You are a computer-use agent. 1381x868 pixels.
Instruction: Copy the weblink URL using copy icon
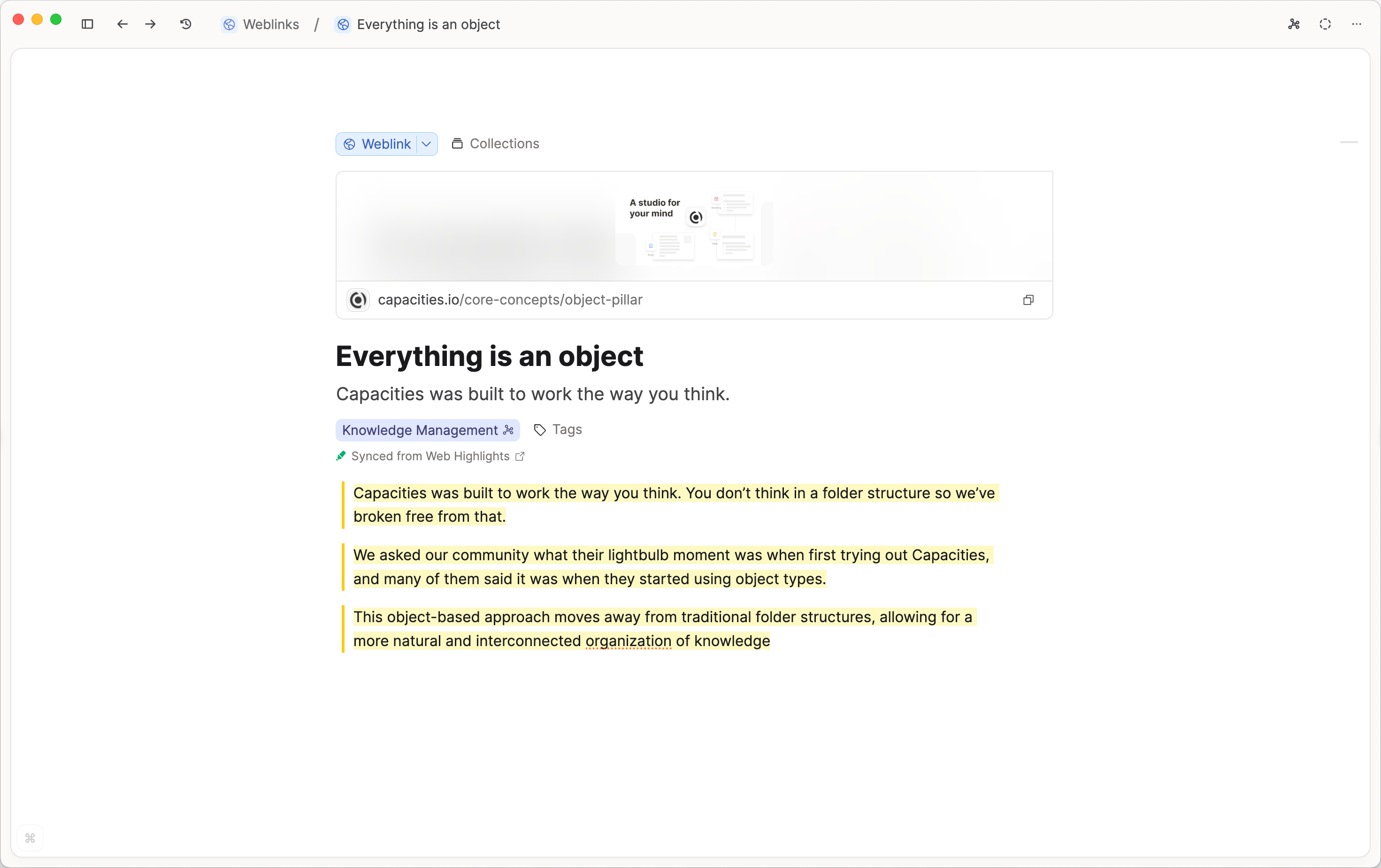point(1028,299)
